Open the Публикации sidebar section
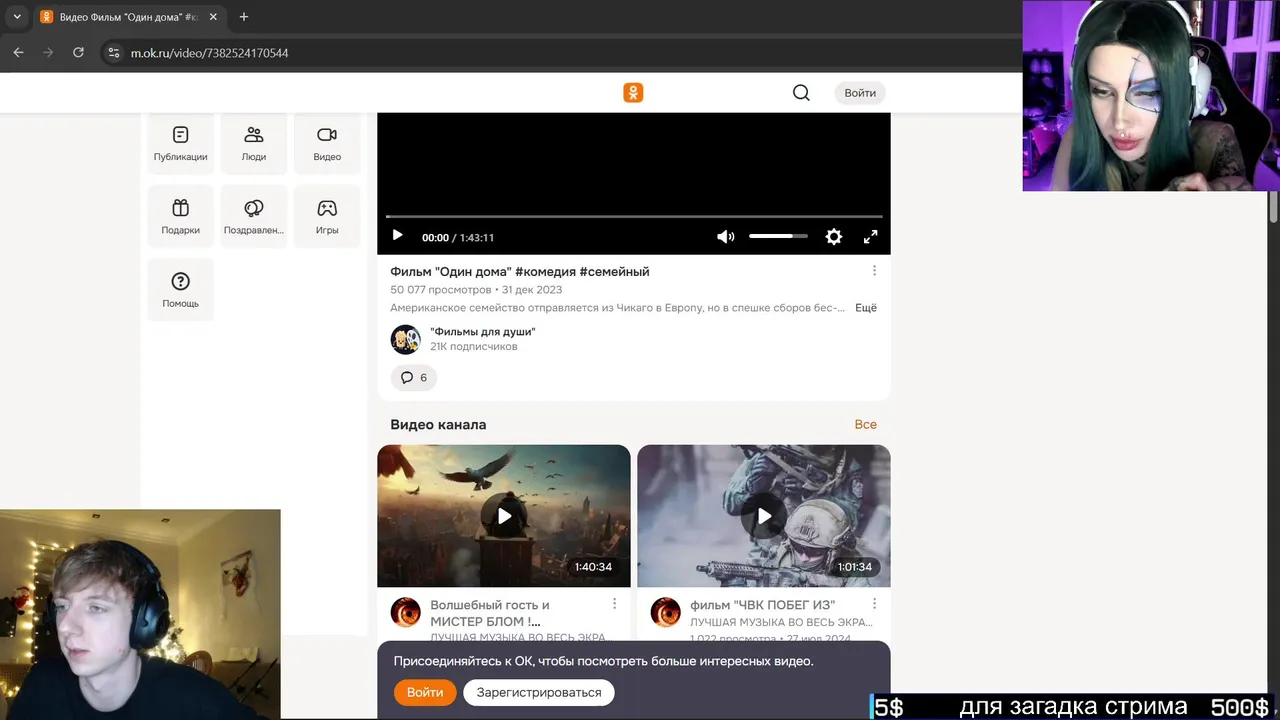This screenshot has width=1280, height=720. pos(180,144)
